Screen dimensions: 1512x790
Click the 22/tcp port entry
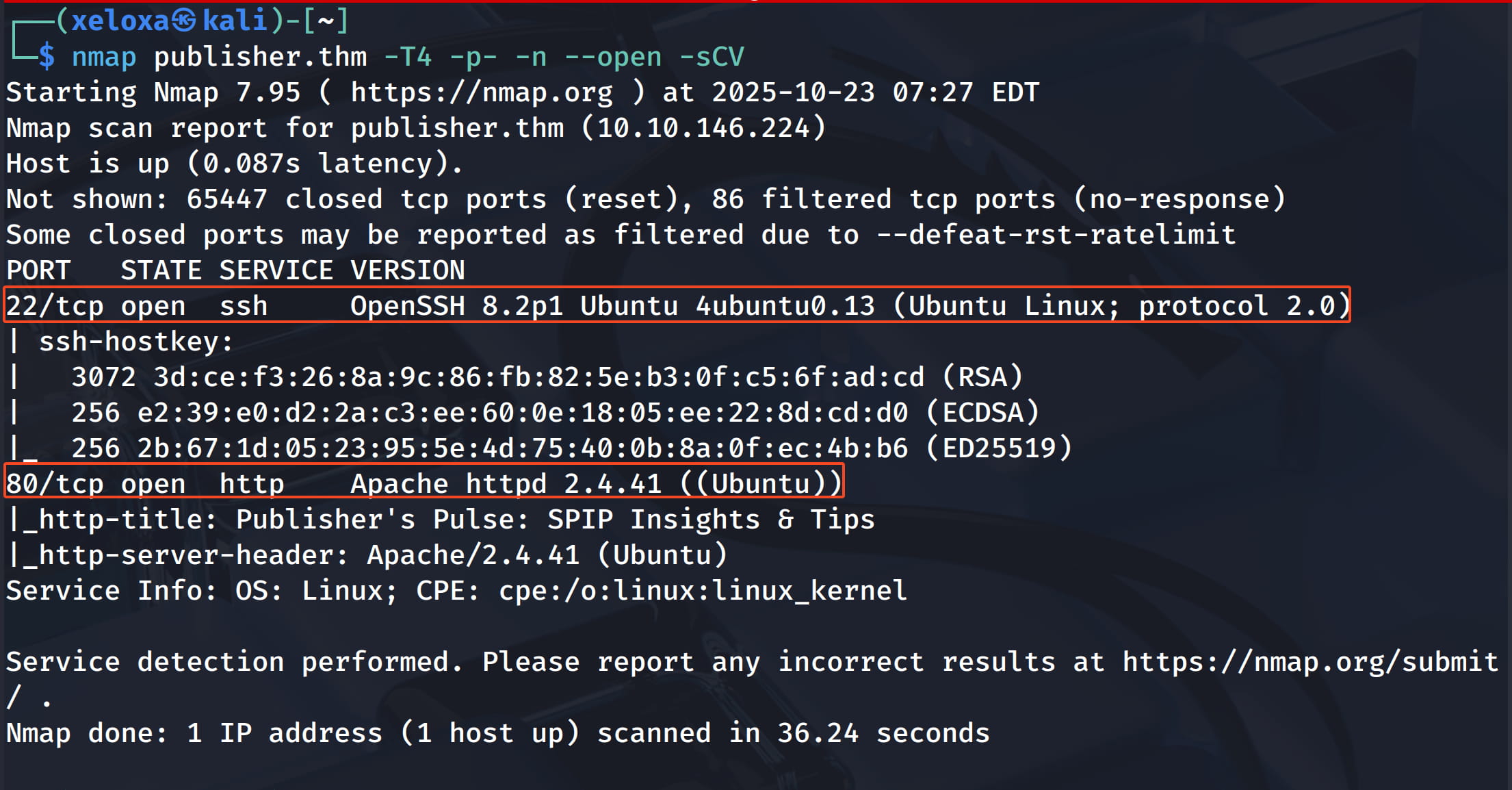(x=55, y=306)
